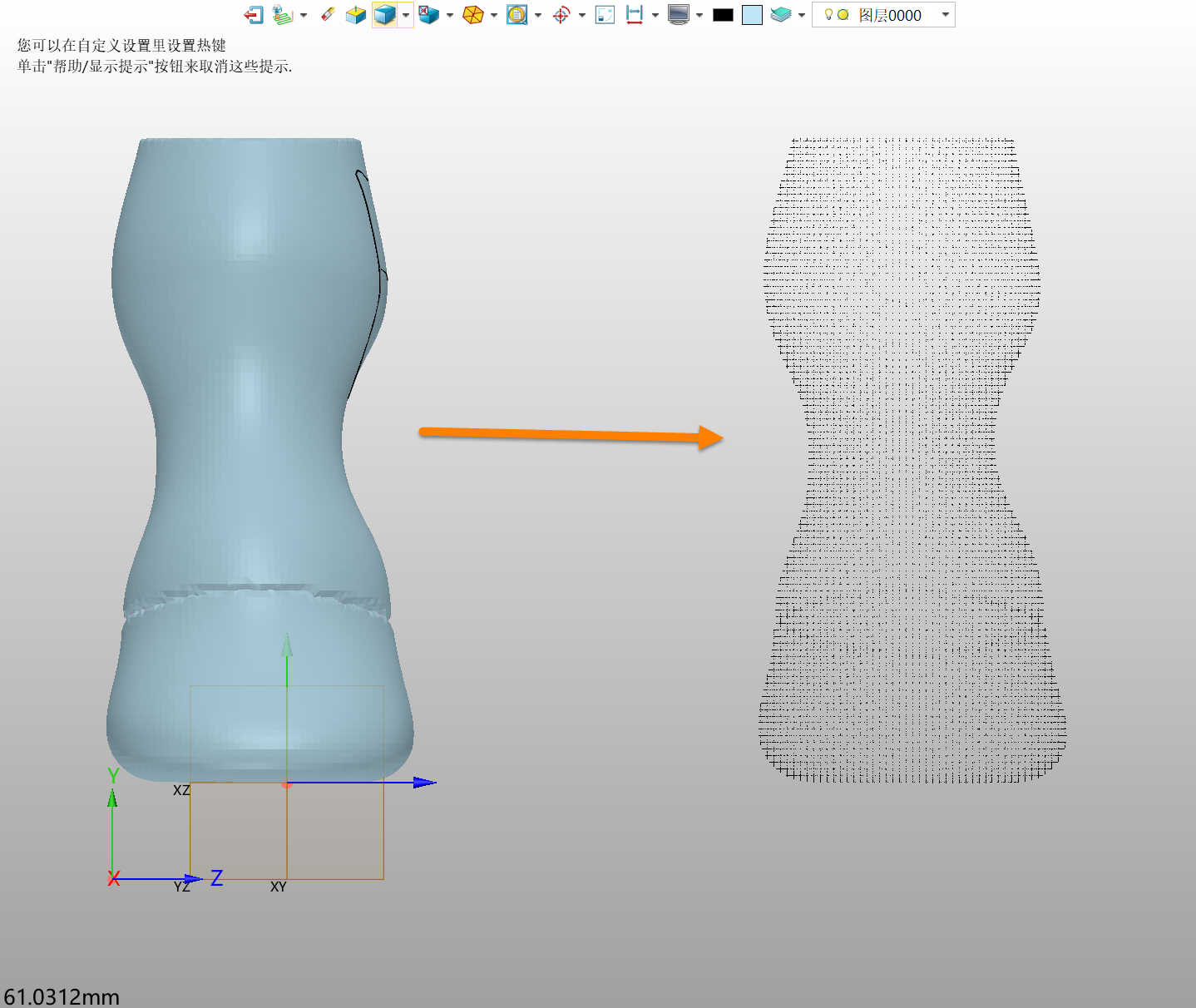Click the hint text about customizing hotkeys
This screenshot has width=1196, height=1008.
coord(121,46)
